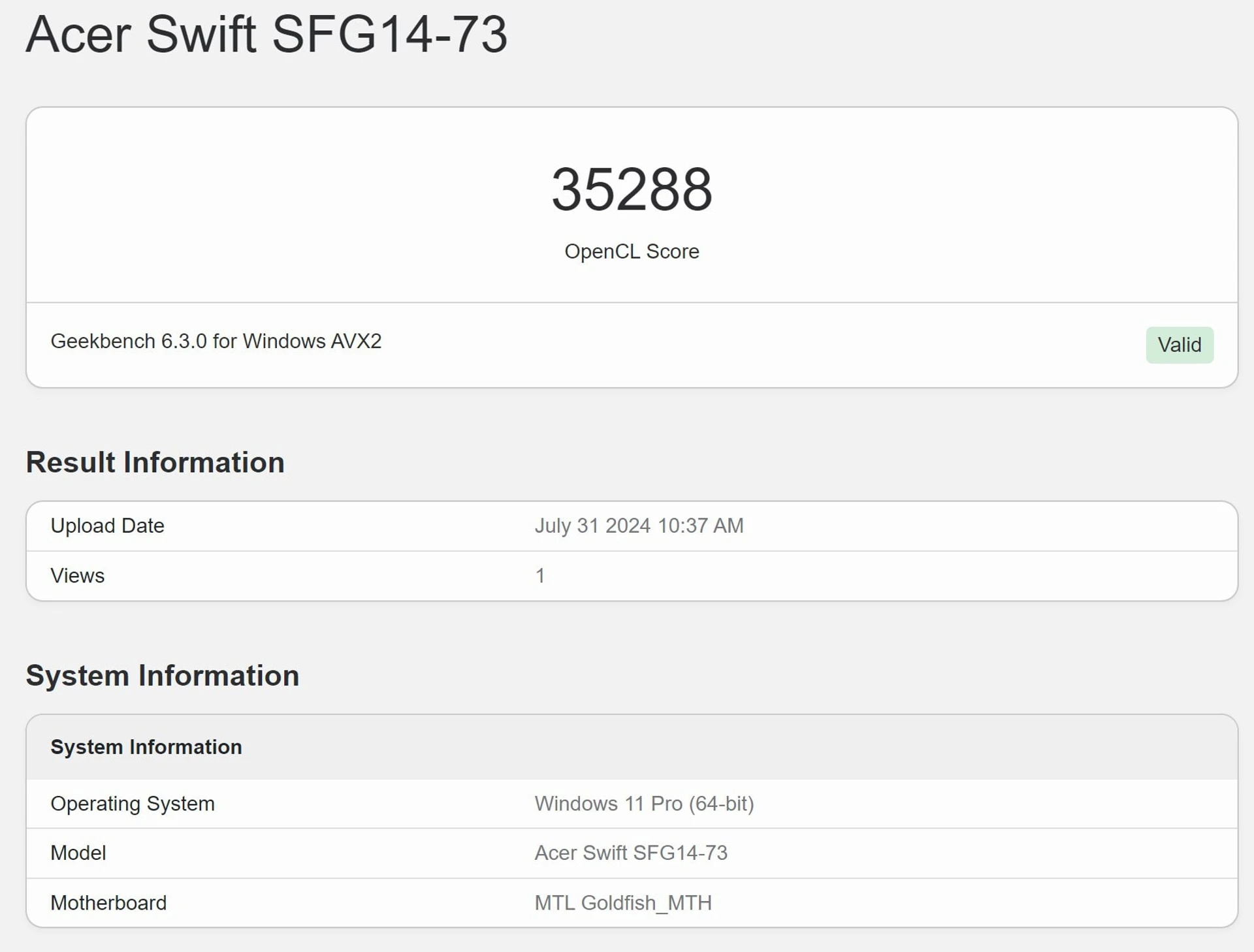Select the Views count value 1

(x=540, y=576)
